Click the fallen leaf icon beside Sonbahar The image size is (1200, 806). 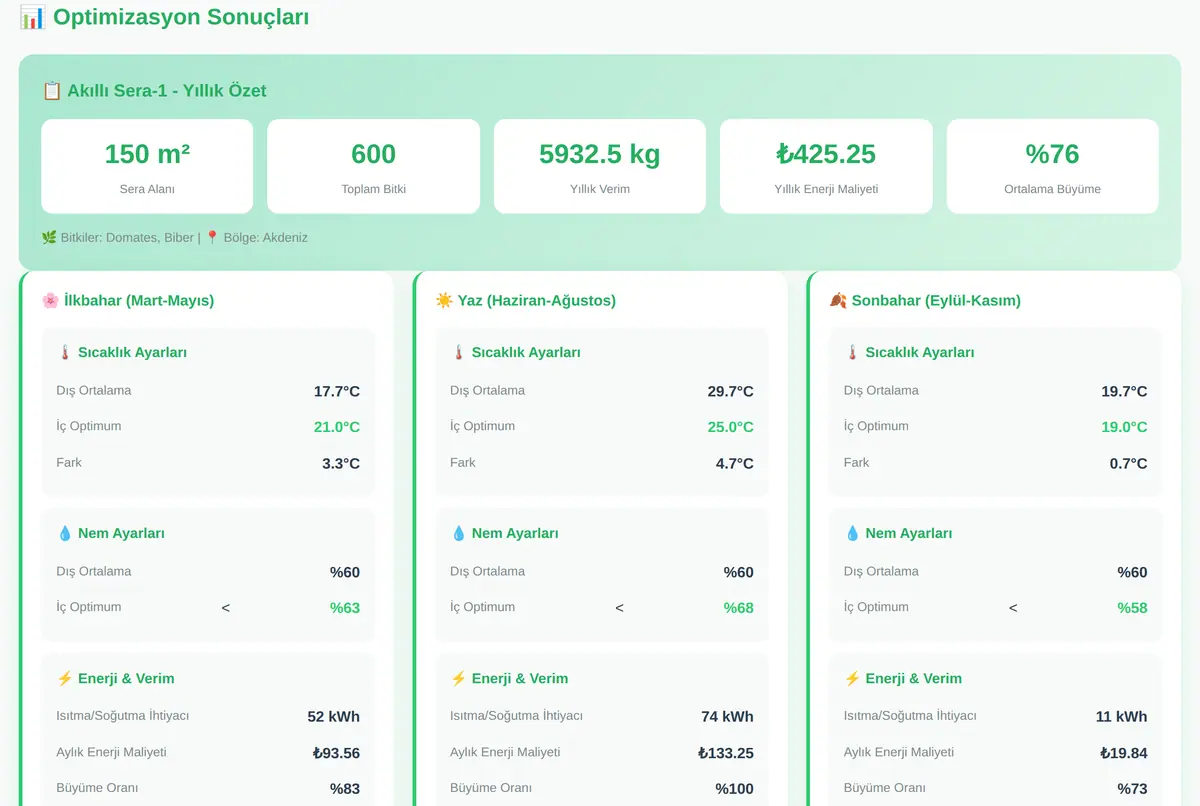click(838, 300)
